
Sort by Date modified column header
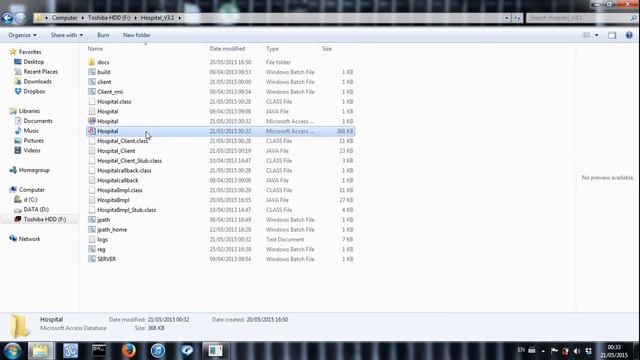tap(227, 49)
